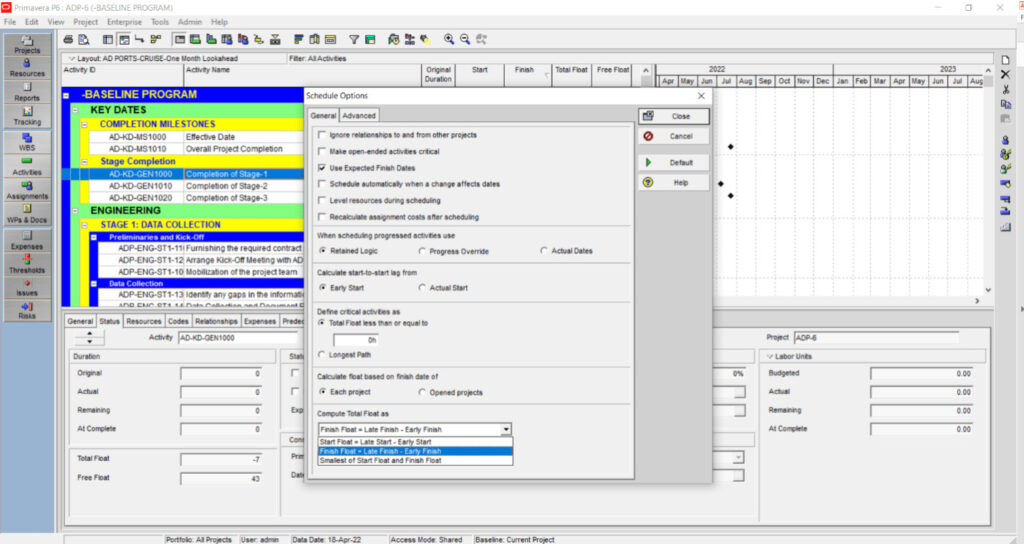Switch to Advanced tab in Schedule Options

(359, 116)
